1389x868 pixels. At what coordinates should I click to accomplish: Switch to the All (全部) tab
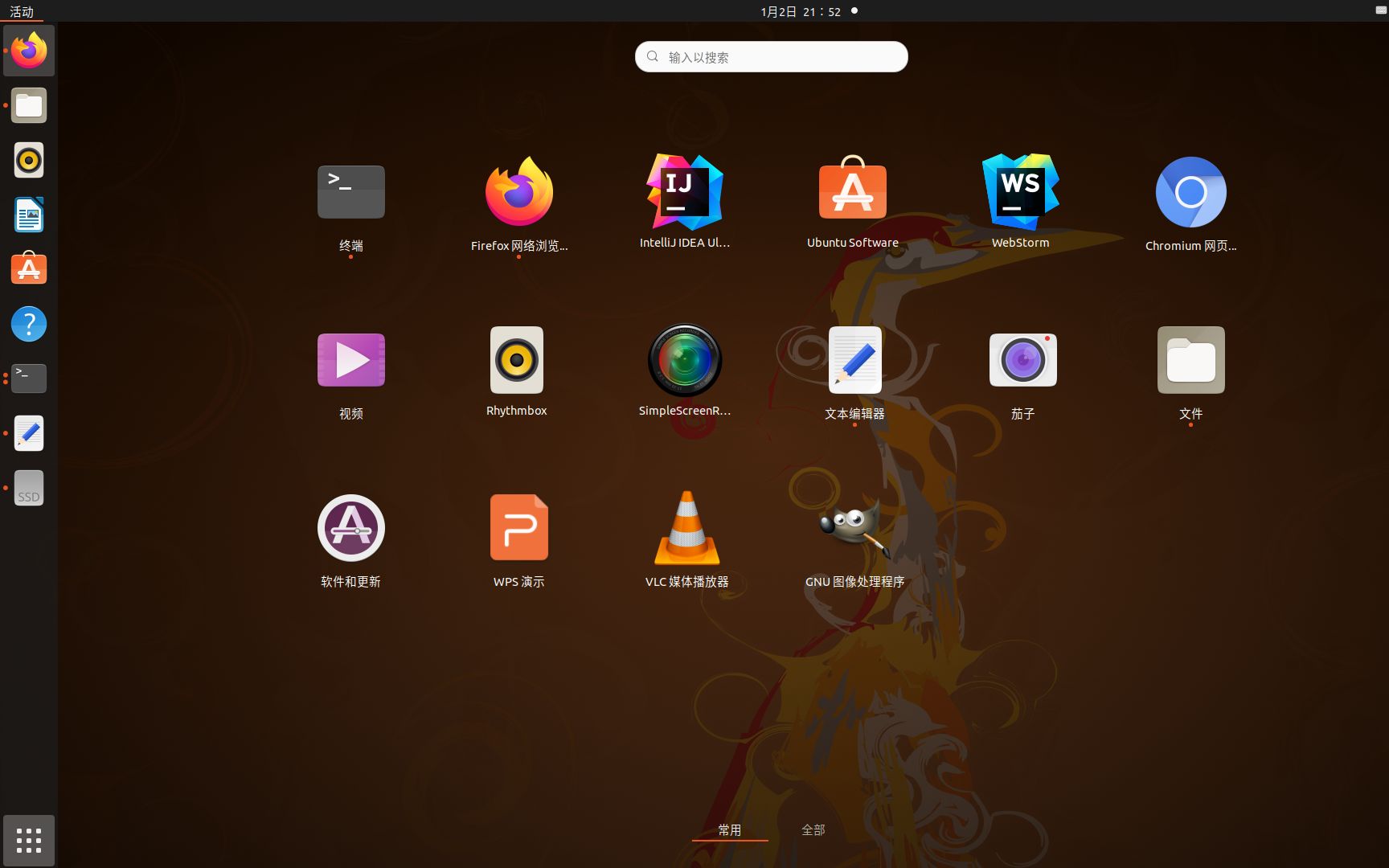813,830
